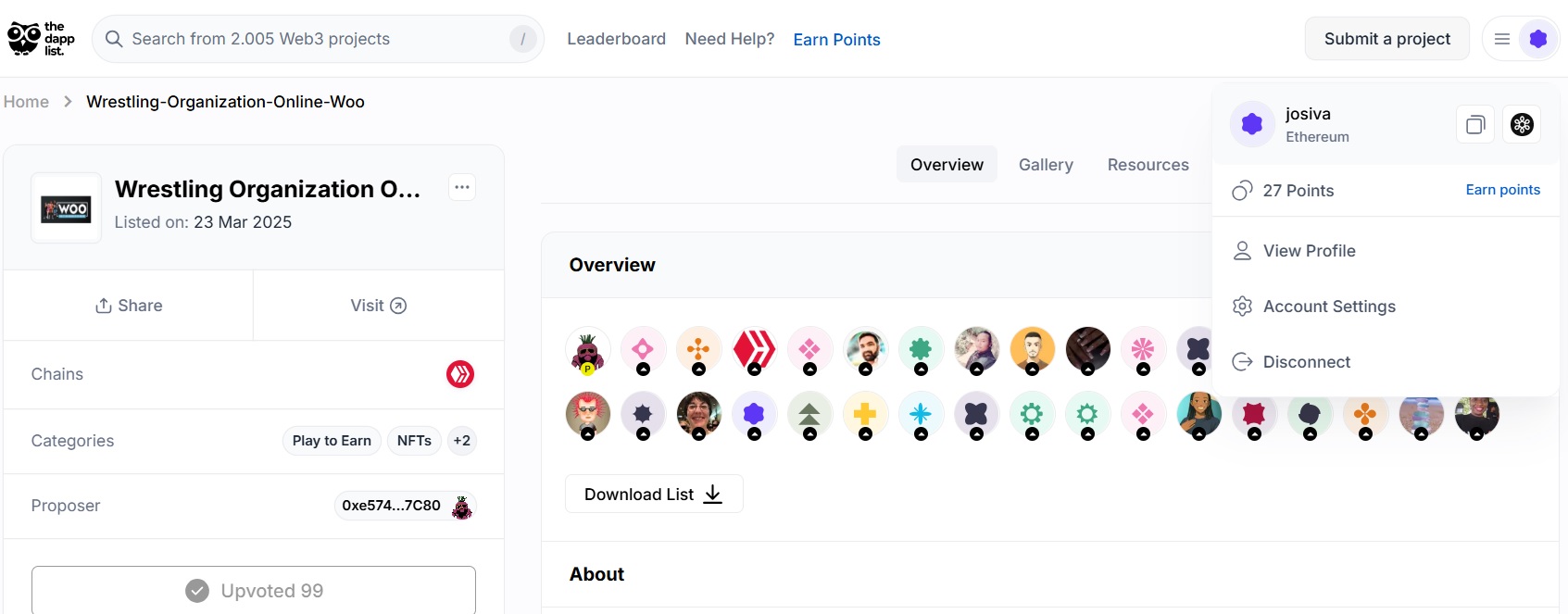Click the points coin icon beside 27 Points
The height and width of the screenshot is (614, 1568).
click(1242, 191)
